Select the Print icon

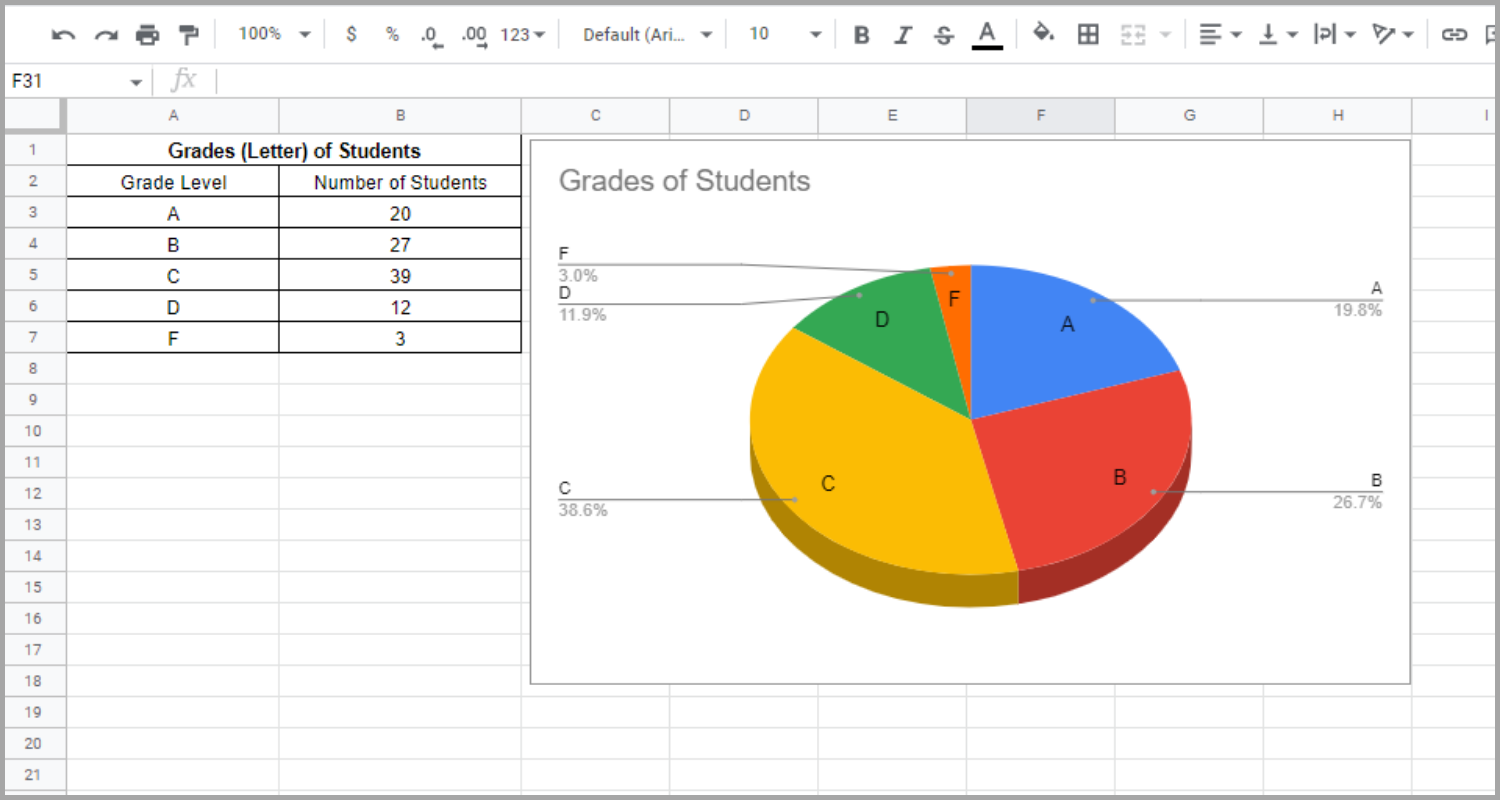tap(148, 33)
